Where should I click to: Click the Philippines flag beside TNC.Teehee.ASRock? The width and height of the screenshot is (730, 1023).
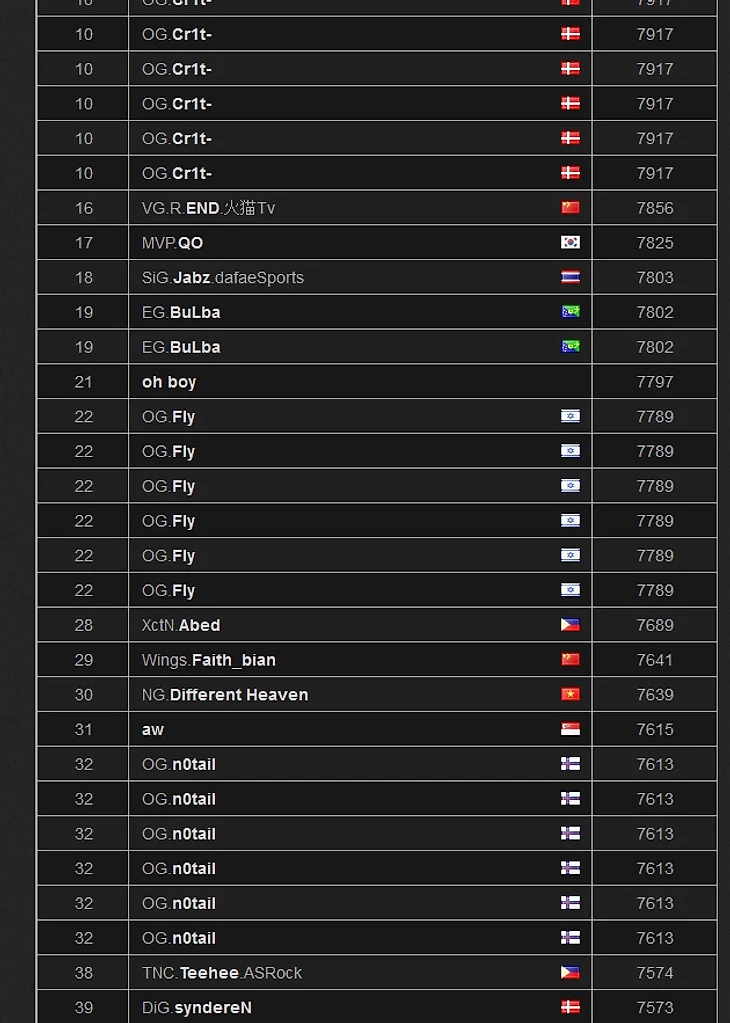[570, 972]
